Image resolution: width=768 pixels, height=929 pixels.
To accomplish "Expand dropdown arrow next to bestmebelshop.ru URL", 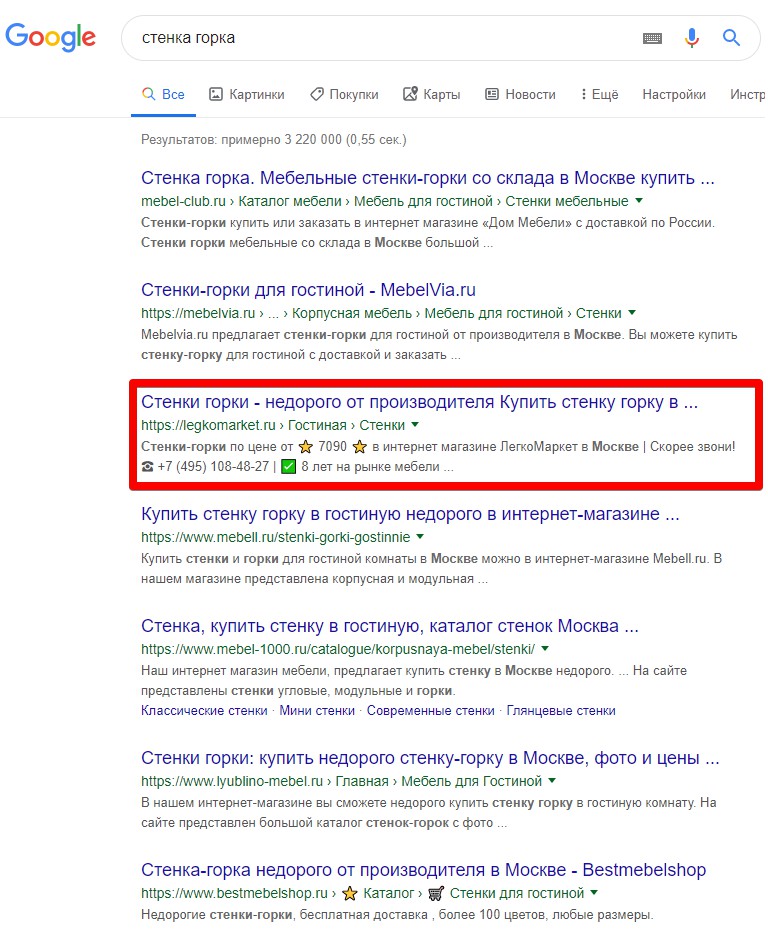I will click(594, 893).
